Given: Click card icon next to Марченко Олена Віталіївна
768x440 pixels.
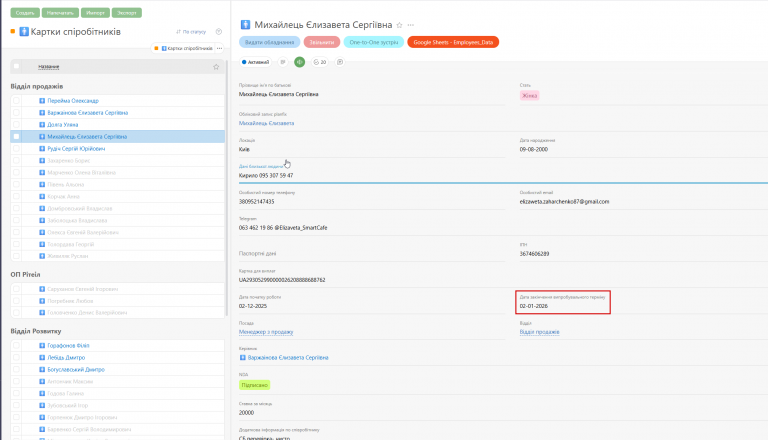Looking at the screenshot, I should coord(42,172).
